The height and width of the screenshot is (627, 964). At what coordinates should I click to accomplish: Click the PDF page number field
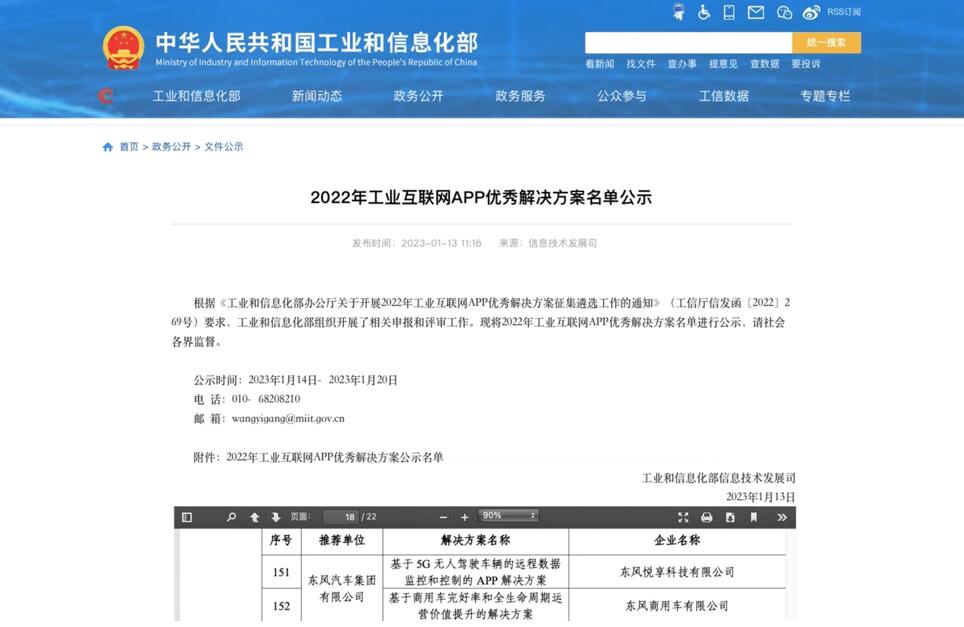(341, 517)
